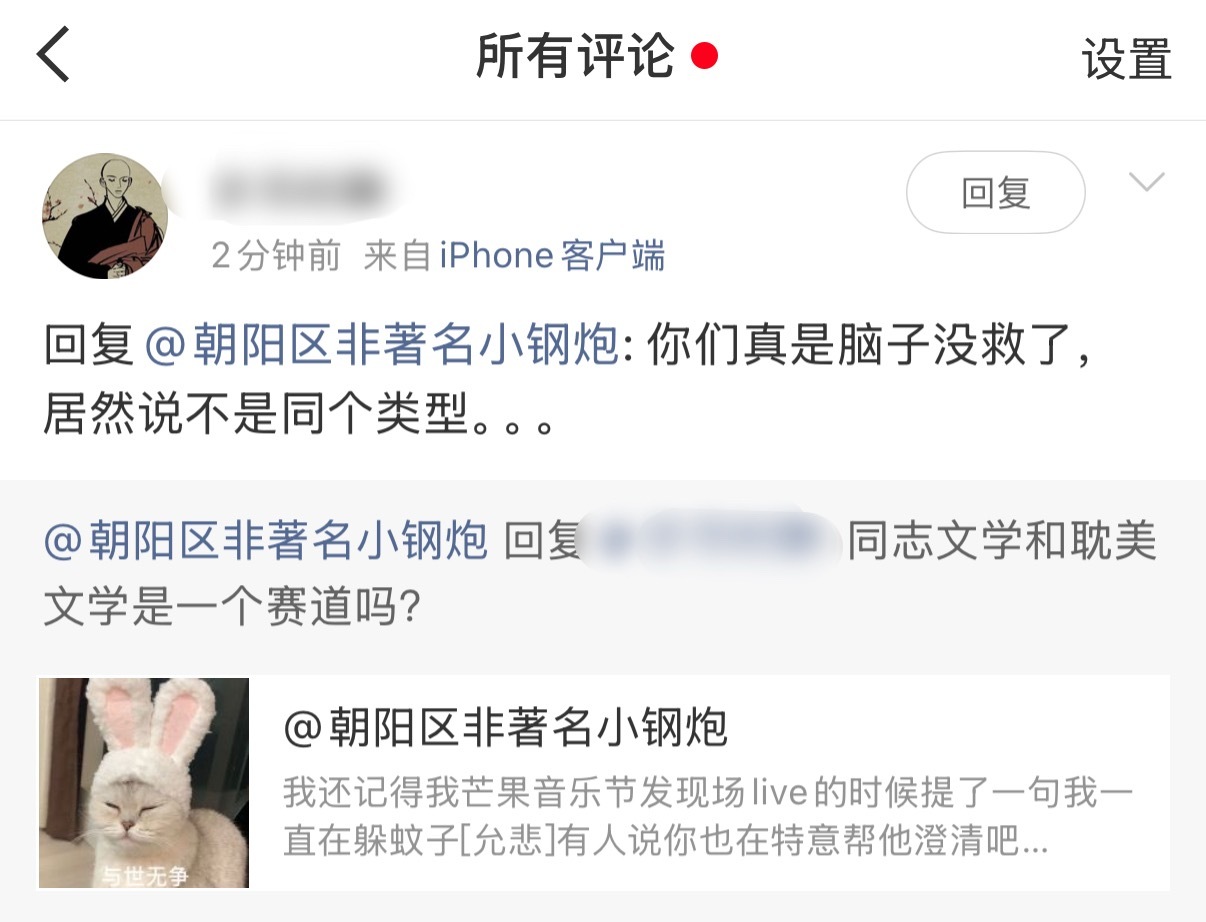Tap the 回复 reply button
The height and width of the screenshot is (922, 1206).
[x=995, y=192]
